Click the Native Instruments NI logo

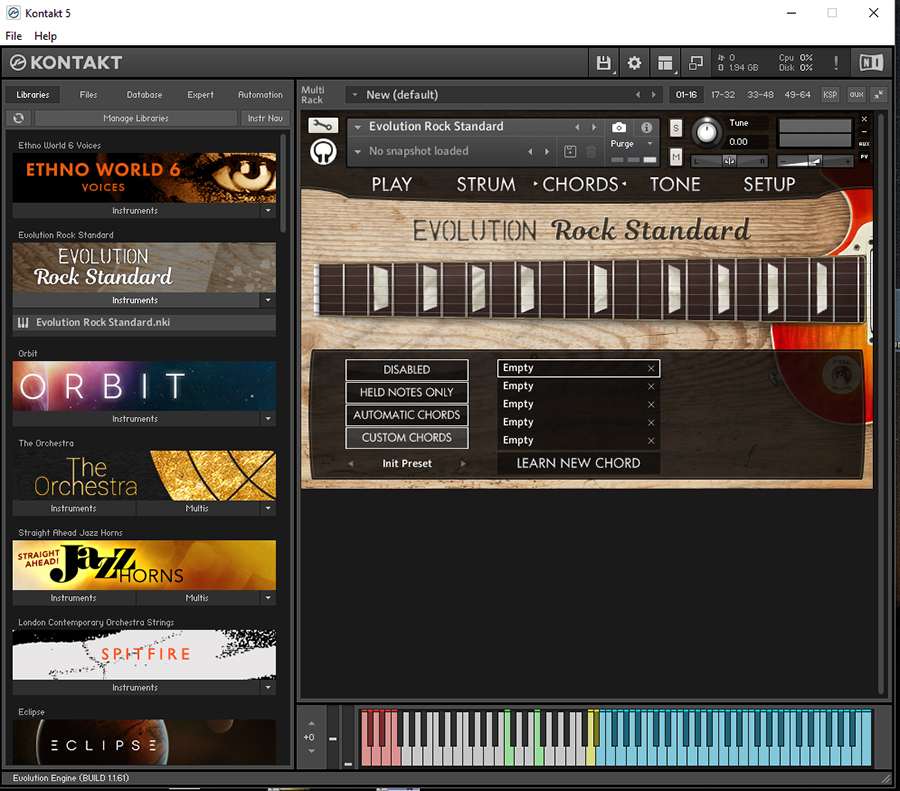tap(871, 63)
